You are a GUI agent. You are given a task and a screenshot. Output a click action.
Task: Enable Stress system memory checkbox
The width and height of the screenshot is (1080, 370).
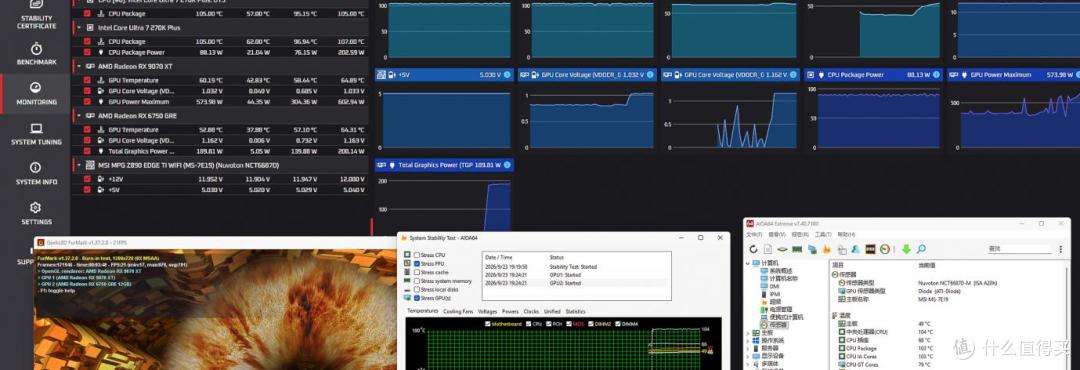click(417, 280)
